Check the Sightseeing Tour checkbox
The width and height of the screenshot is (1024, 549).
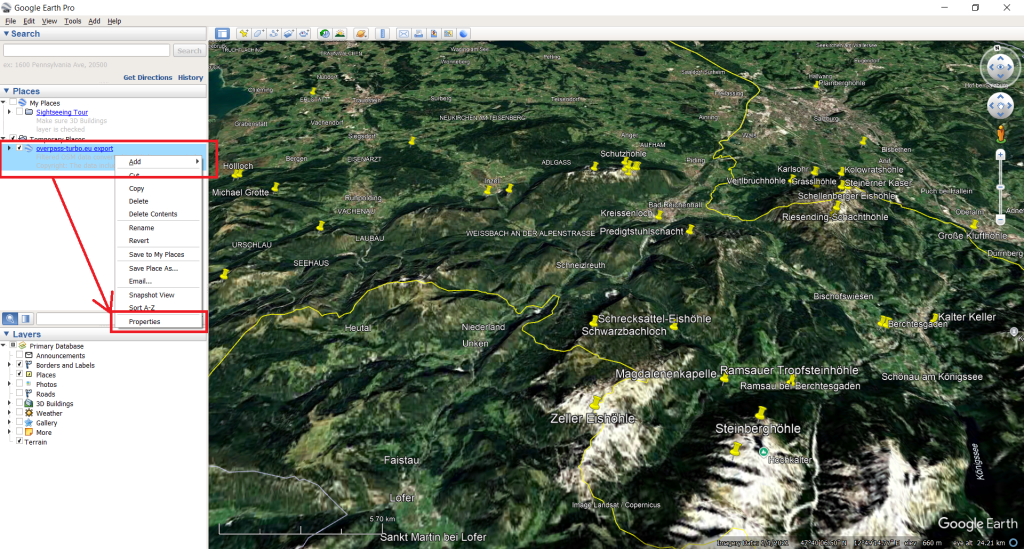(x=20, y=112)
